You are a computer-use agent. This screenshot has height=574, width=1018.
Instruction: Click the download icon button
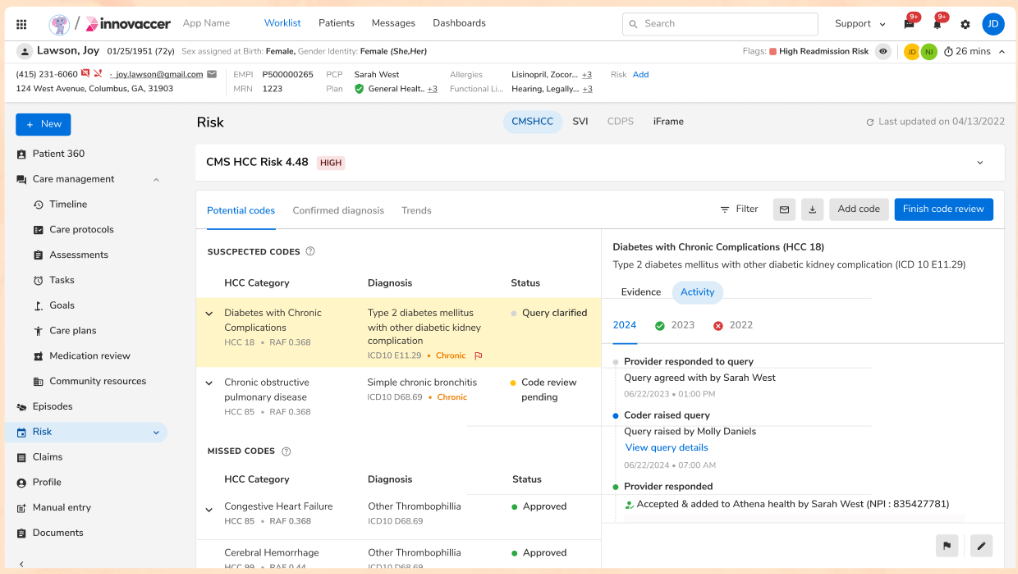pyautogui.click(x=812, y=210)
